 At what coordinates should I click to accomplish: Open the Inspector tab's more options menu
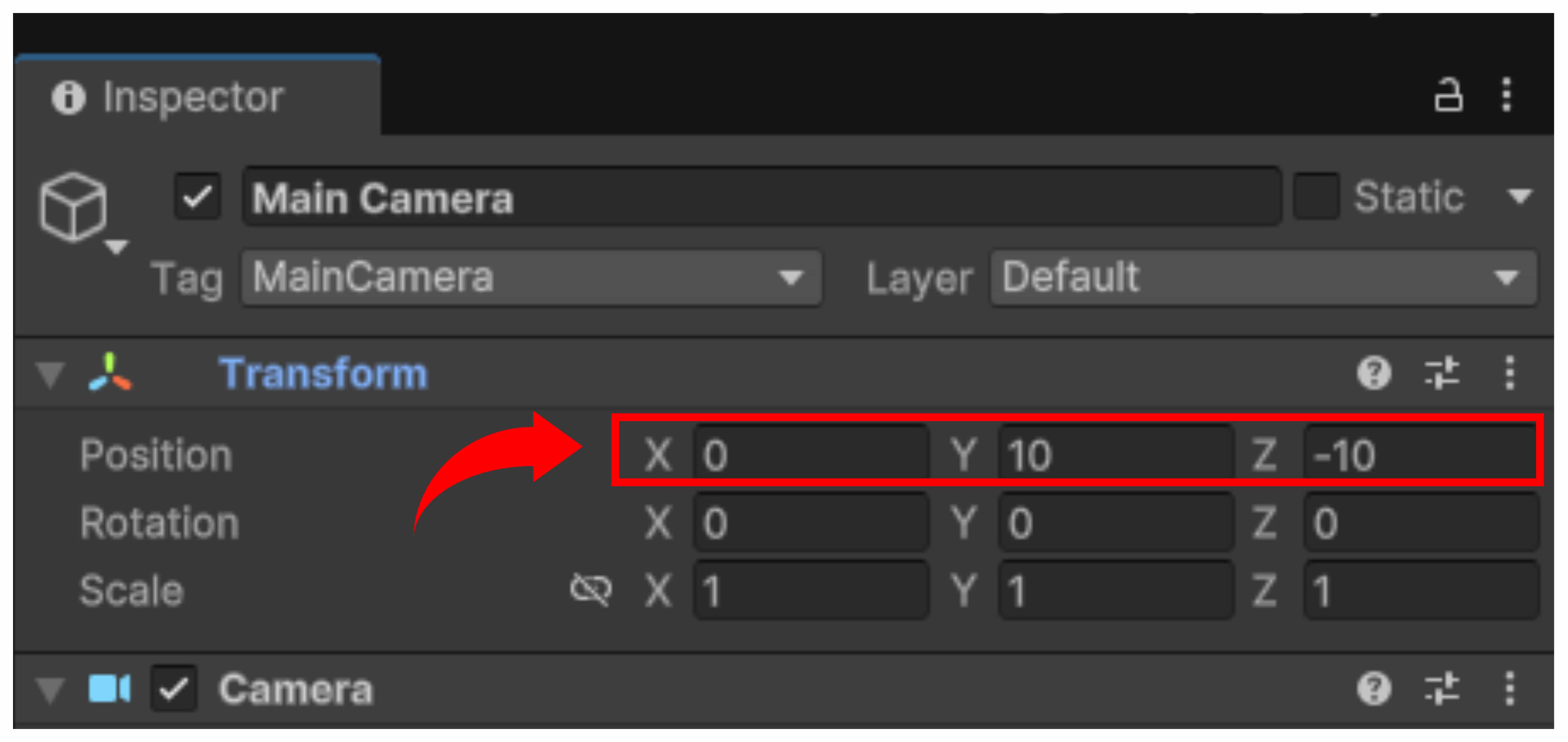[1506, 95]
